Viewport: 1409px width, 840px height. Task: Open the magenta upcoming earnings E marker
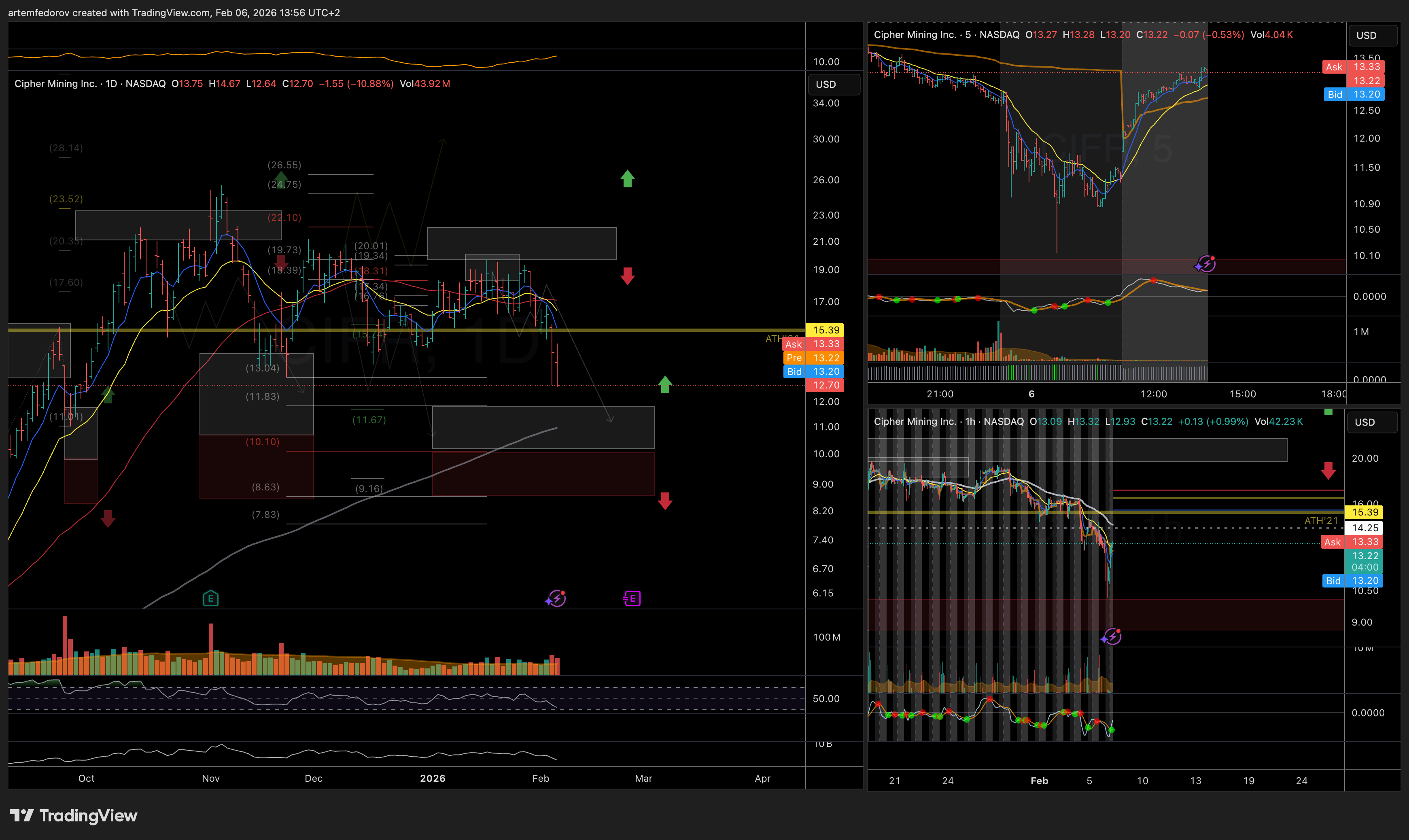click(632, 598)
